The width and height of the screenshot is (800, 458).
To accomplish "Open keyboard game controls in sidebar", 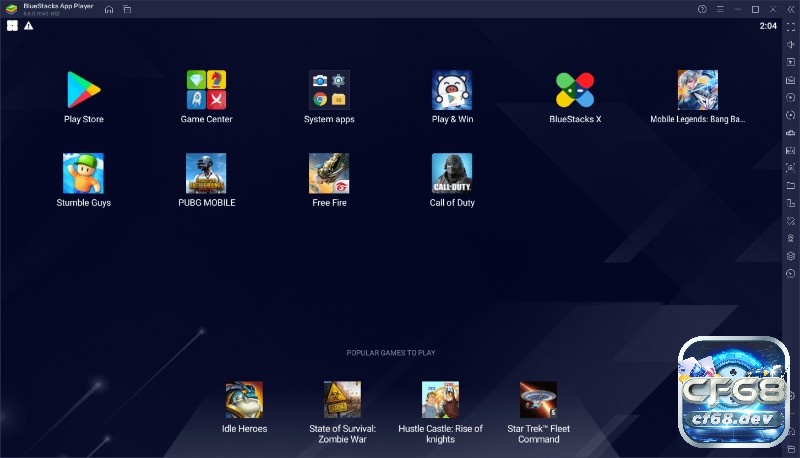I will pos(791,80).
